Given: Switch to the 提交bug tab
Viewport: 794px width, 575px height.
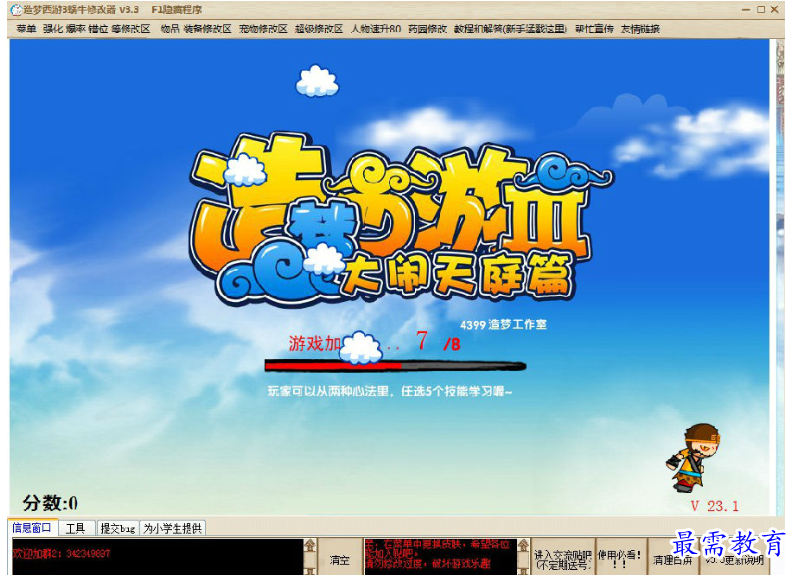Looking at the screenshot, I should 118,528.
